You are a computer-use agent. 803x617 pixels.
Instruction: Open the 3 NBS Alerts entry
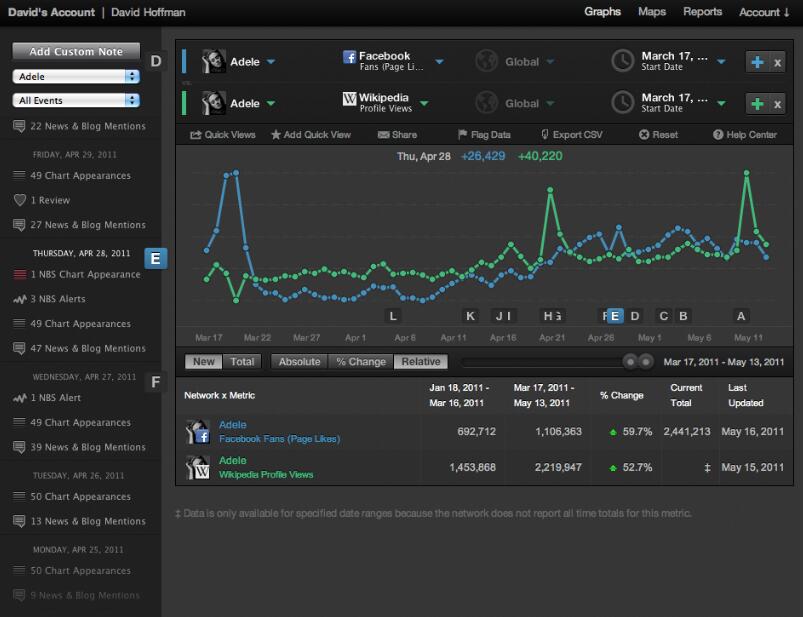coord(49,299)
